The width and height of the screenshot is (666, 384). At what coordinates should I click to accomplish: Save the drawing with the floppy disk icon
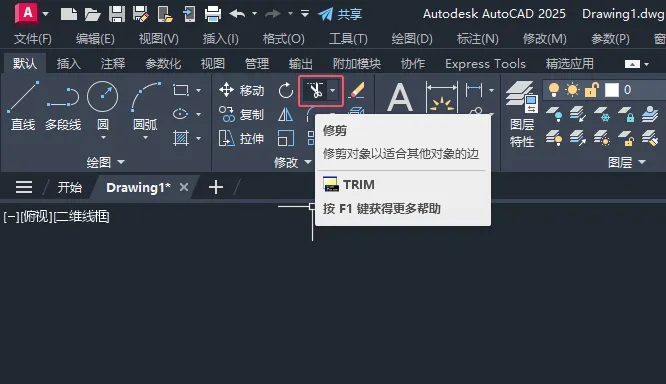(x=116, y=14)
